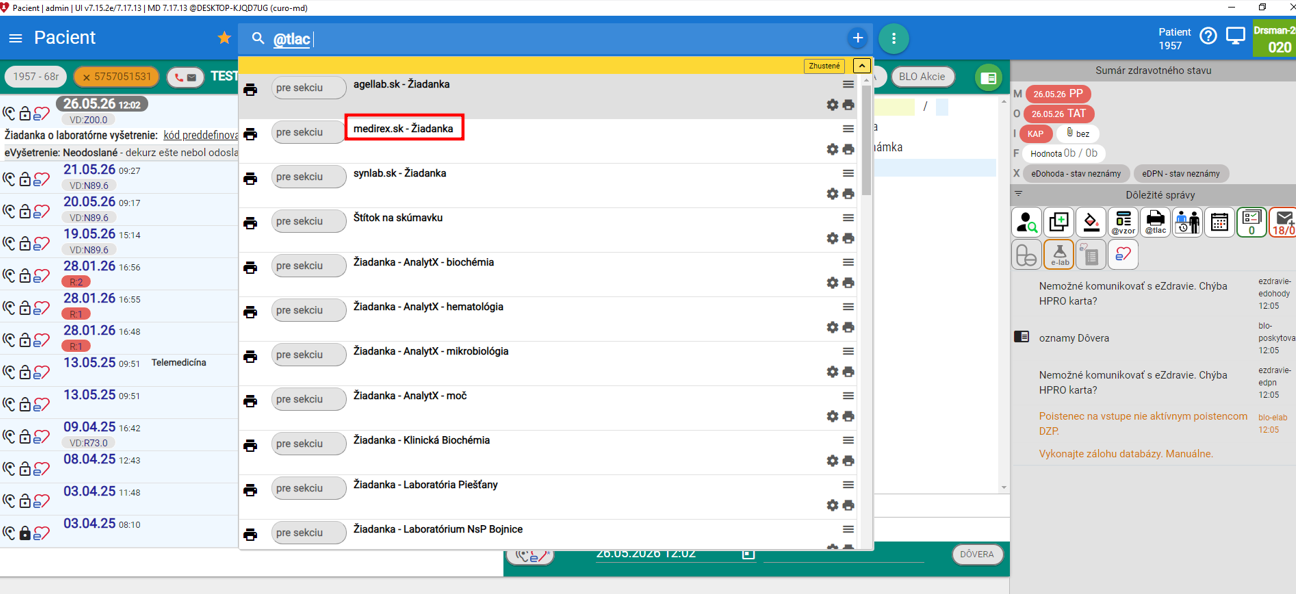Click the pills medication icon

pyautogui.click(x=1026, y=255)
